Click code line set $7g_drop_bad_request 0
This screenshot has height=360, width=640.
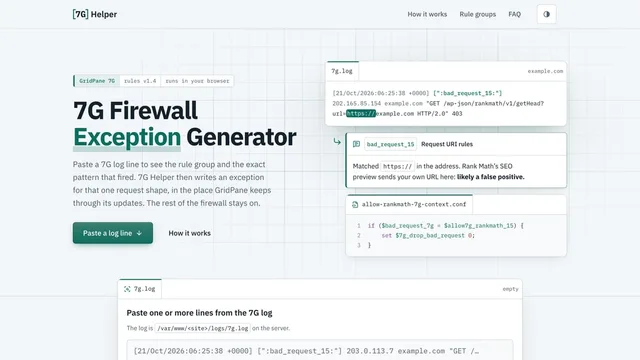428,236
